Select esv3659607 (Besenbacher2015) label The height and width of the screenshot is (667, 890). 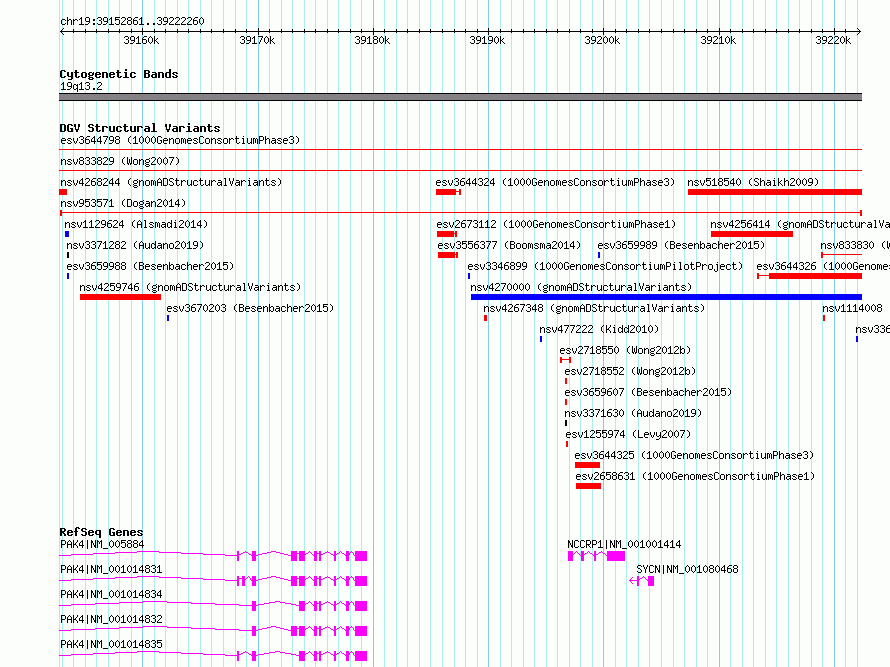pyautogui.click(x=648, y=392)
